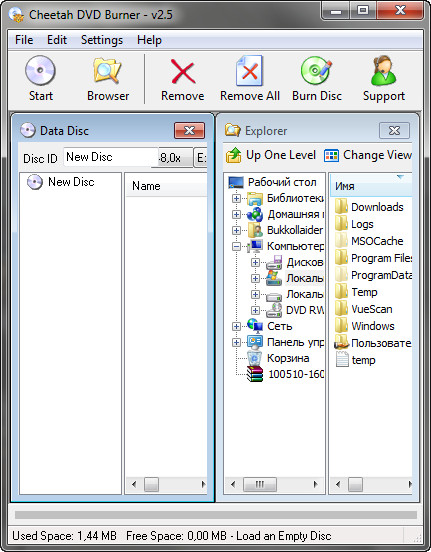The width and height of the screenshot is (431, 552).
Task: Open the Support icon
Action: 383,70
